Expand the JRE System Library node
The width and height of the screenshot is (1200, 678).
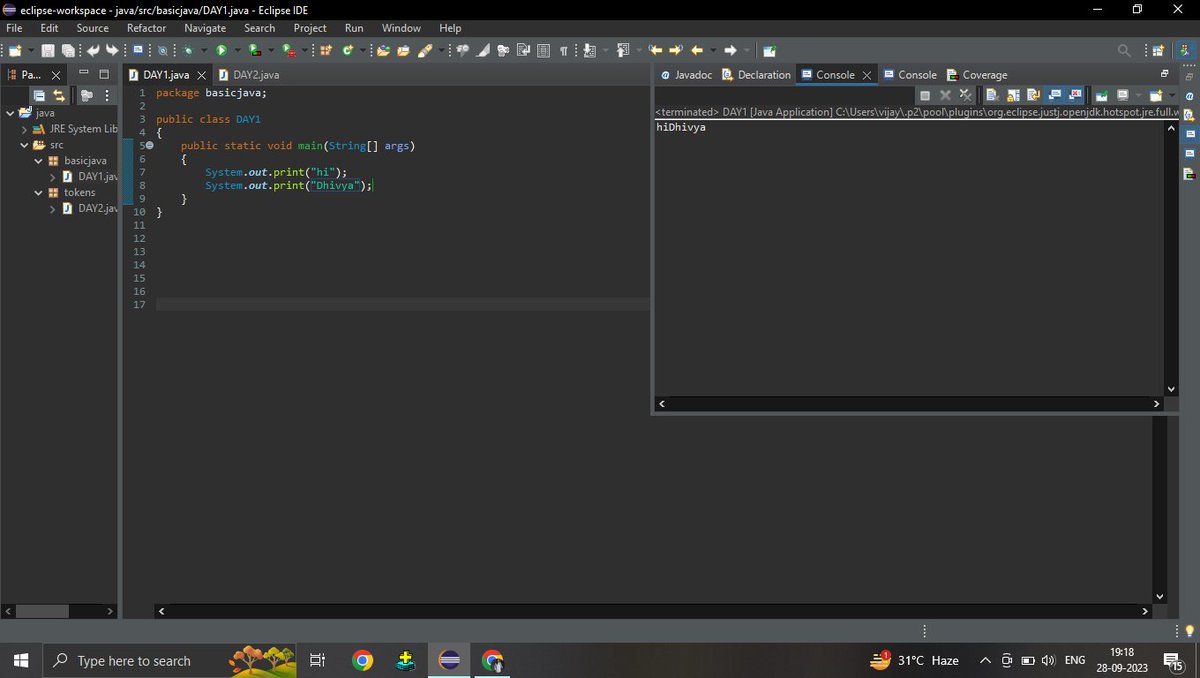pos(24,129)
